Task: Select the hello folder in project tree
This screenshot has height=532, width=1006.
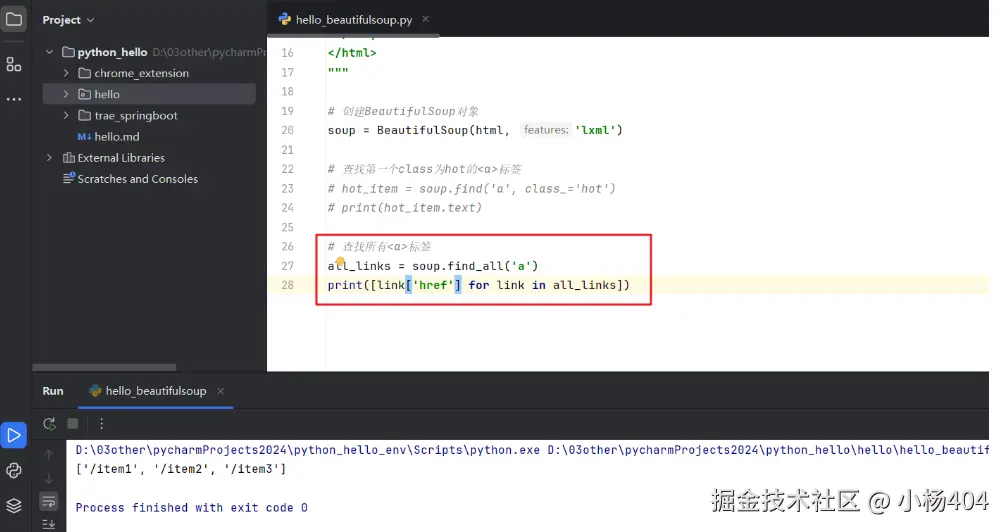Action: (149, 94)
